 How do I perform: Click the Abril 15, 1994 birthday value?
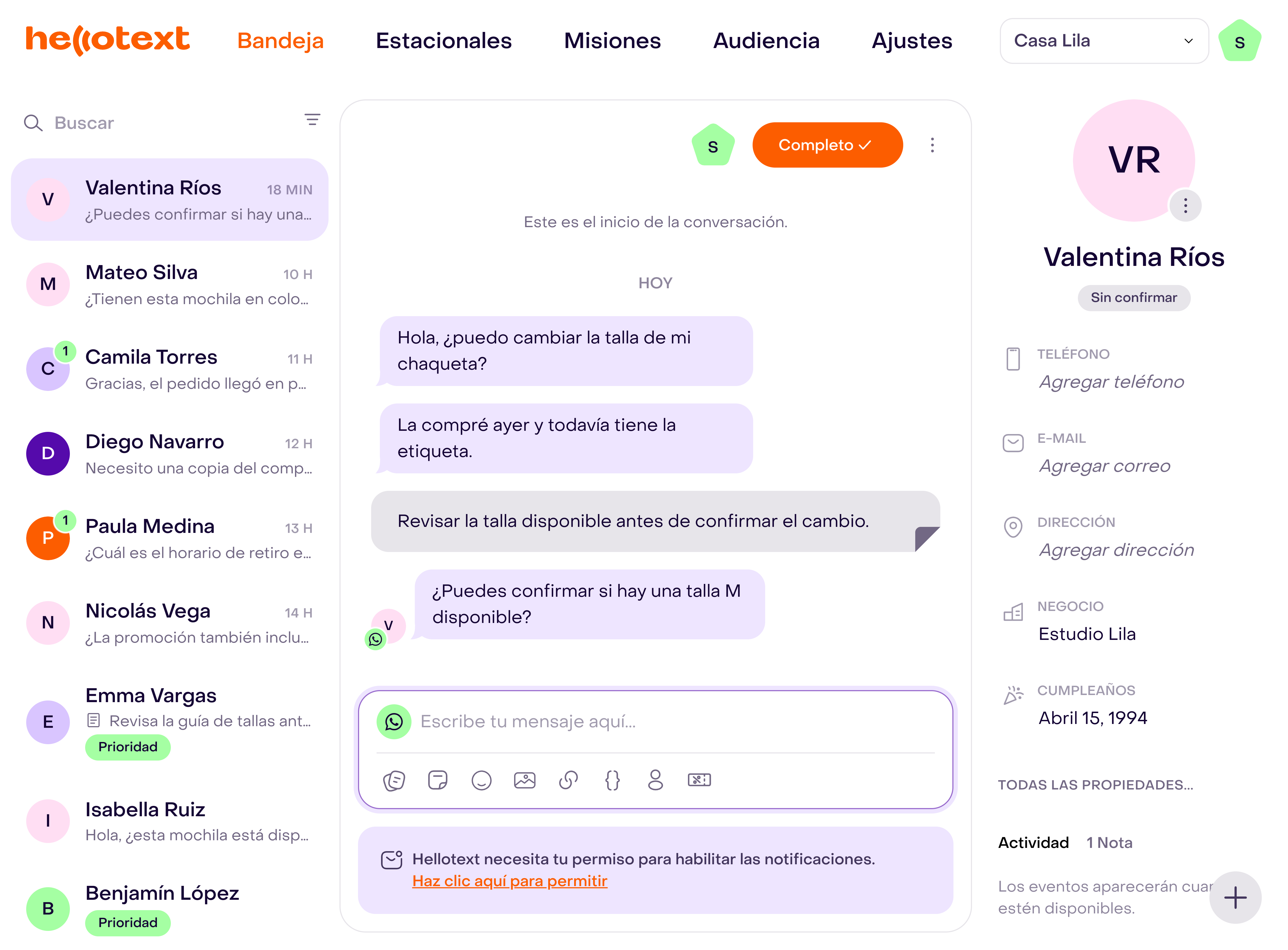pyautogui.click(x=1093, y=718)
